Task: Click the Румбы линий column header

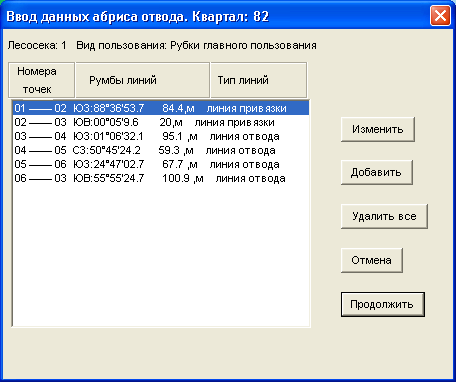Action: pos(143,80)
